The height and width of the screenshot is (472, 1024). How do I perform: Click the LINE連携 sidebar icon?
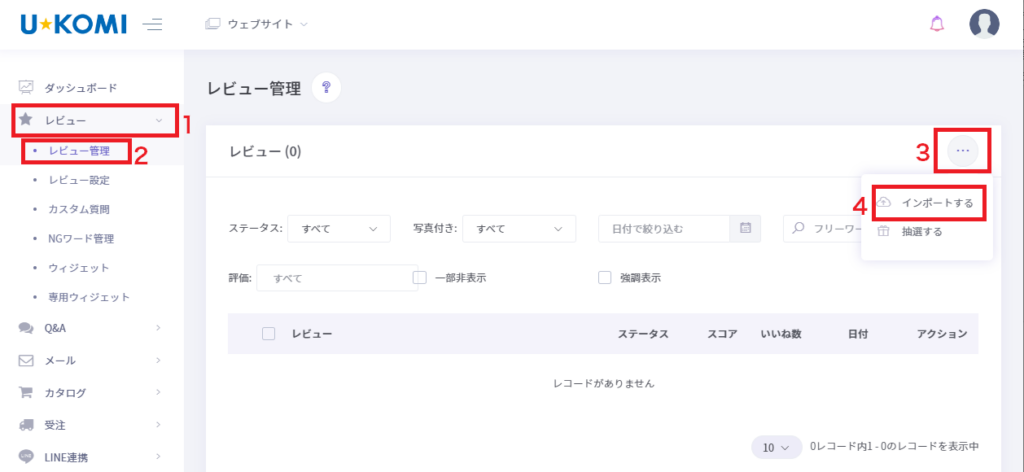point(27,458)
